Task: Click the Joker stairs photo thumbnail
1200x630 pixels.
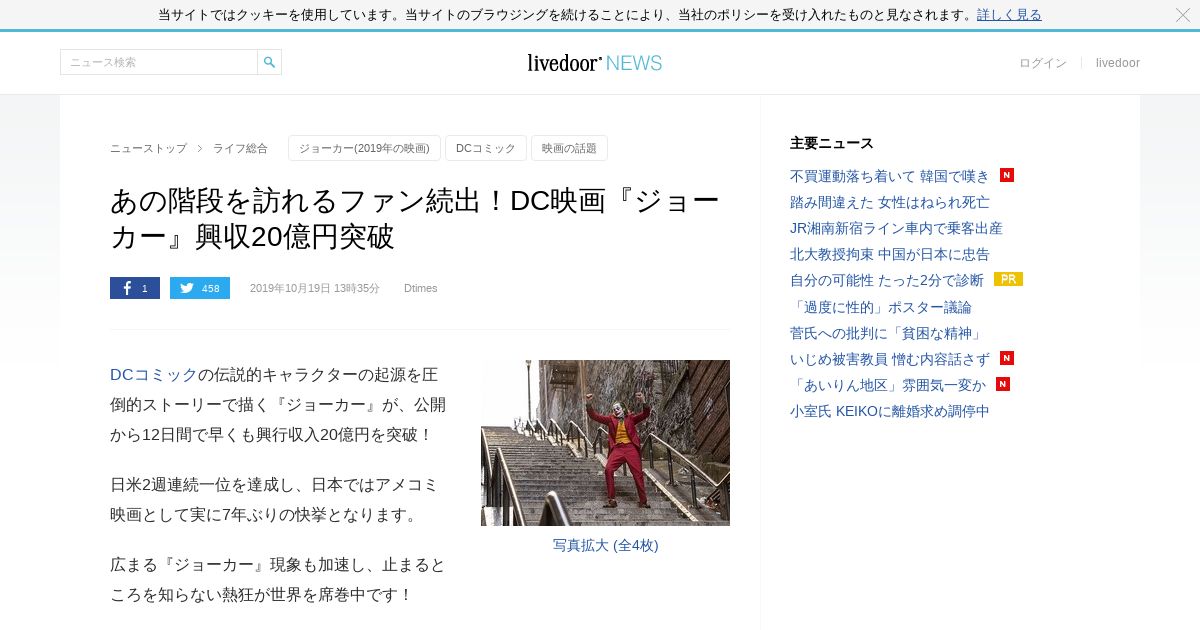Action: (x=605, y=443)
